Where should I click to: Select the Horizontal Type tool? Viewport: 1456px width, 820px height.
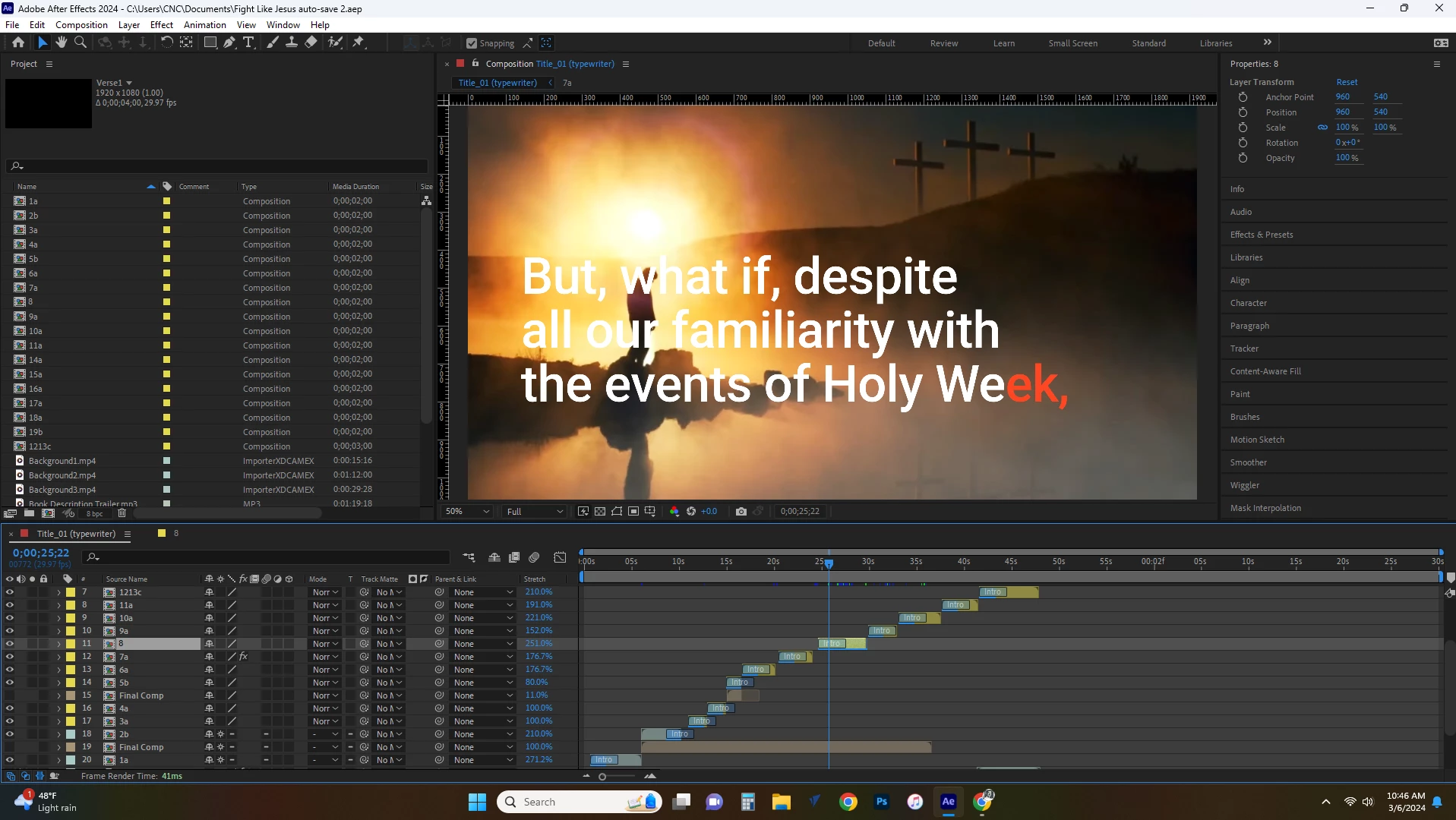point(248,43)
